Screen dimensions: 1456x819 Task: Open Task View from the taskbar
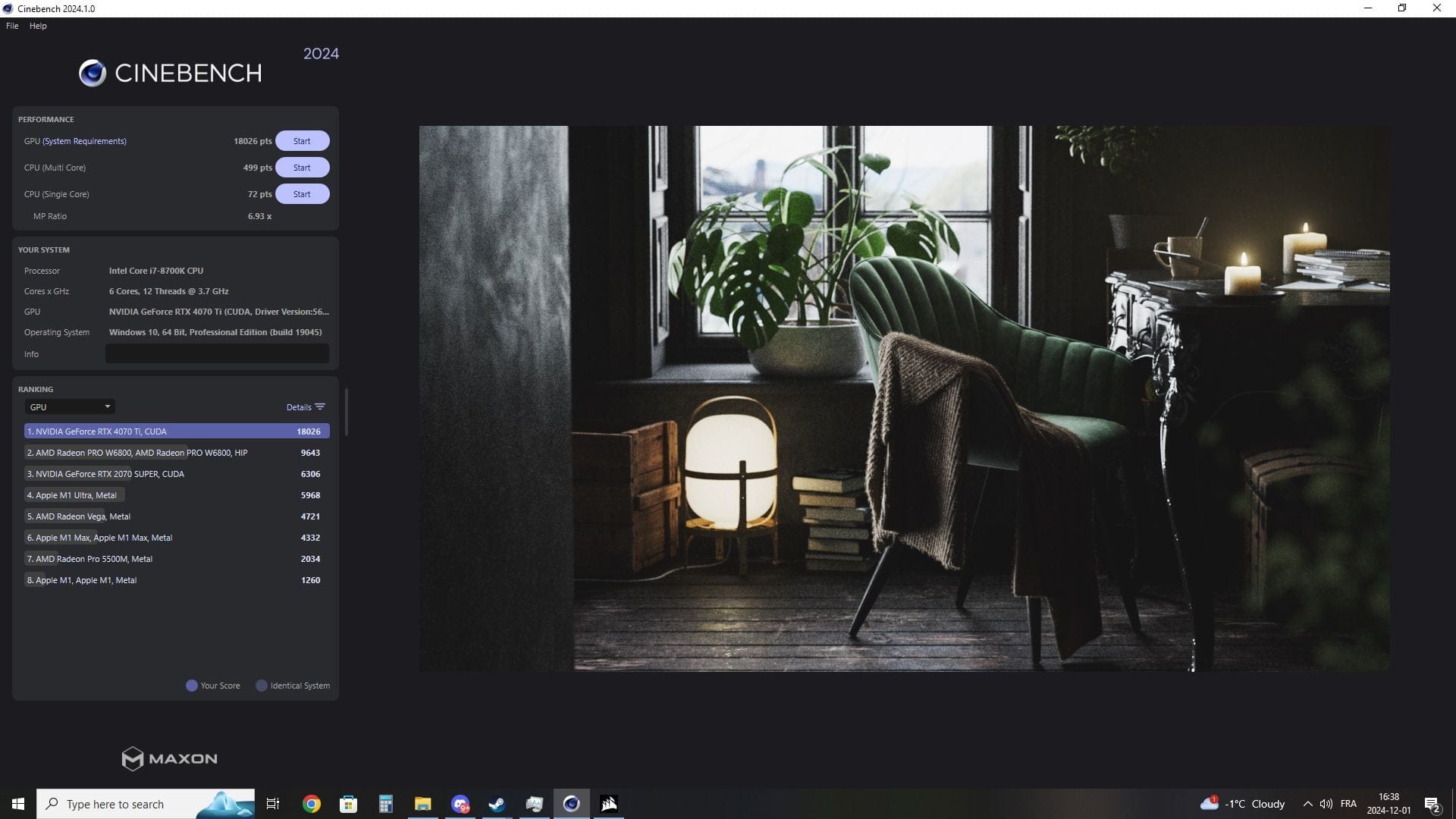tap(273, 804)
